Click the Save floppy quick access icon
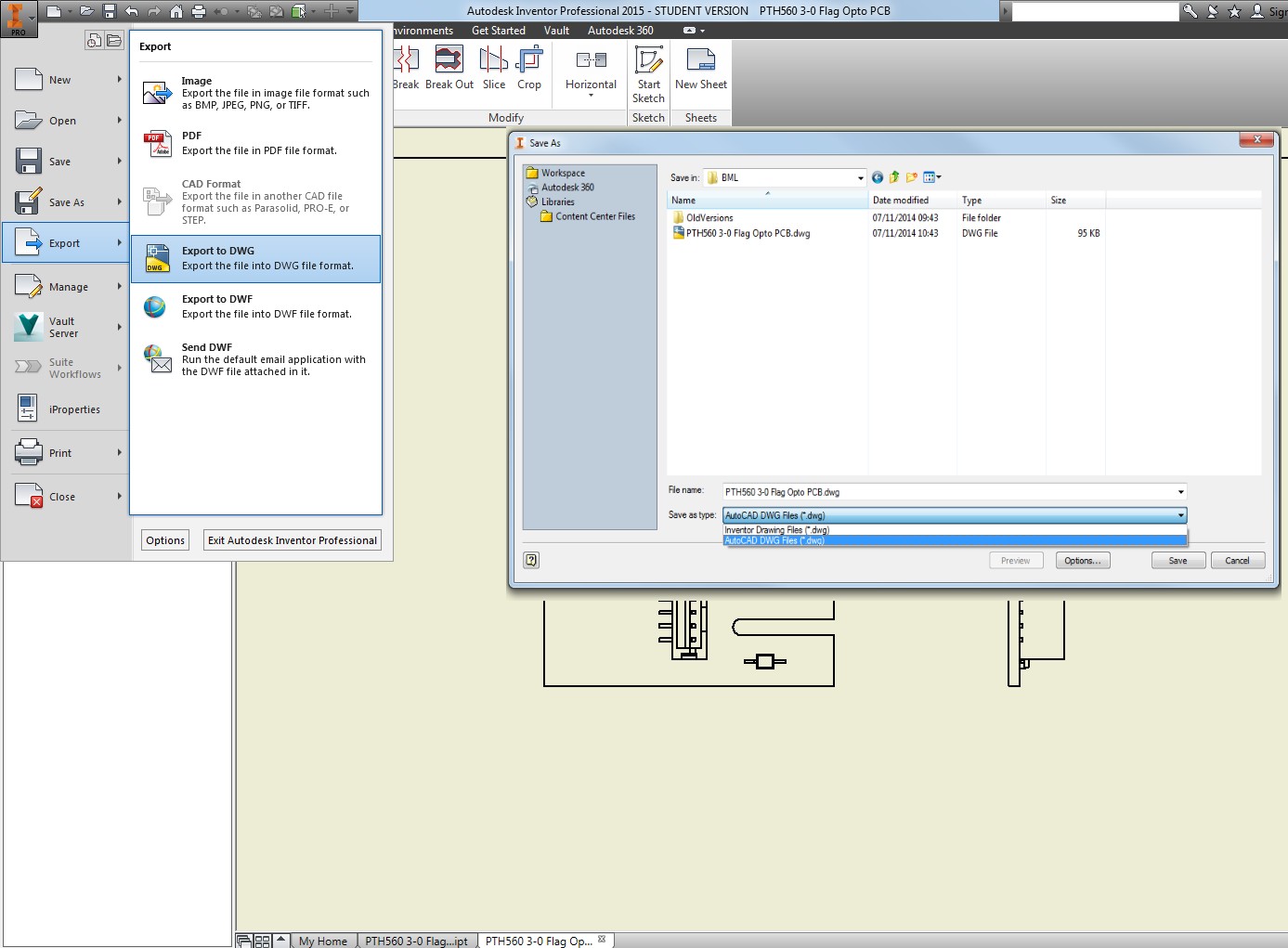Image resolution: width=1288 pixels, height=948 pixels. click(x=109, y=11)
